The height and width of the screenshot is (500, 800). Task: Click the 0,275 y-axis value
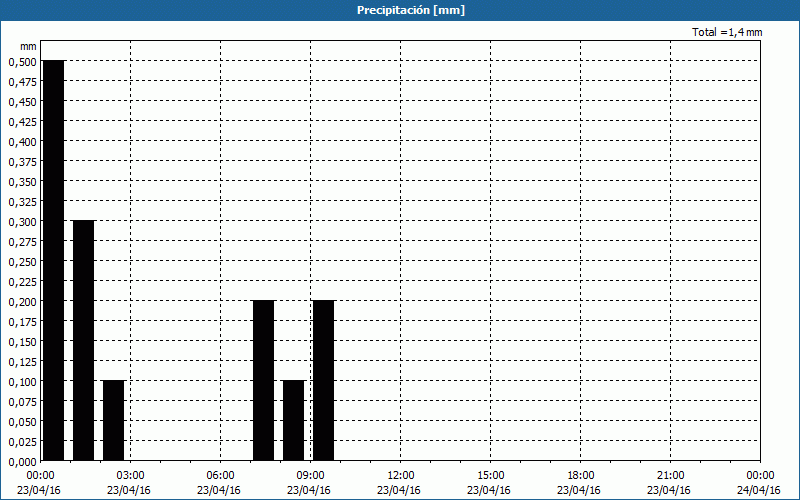[22, 242]
